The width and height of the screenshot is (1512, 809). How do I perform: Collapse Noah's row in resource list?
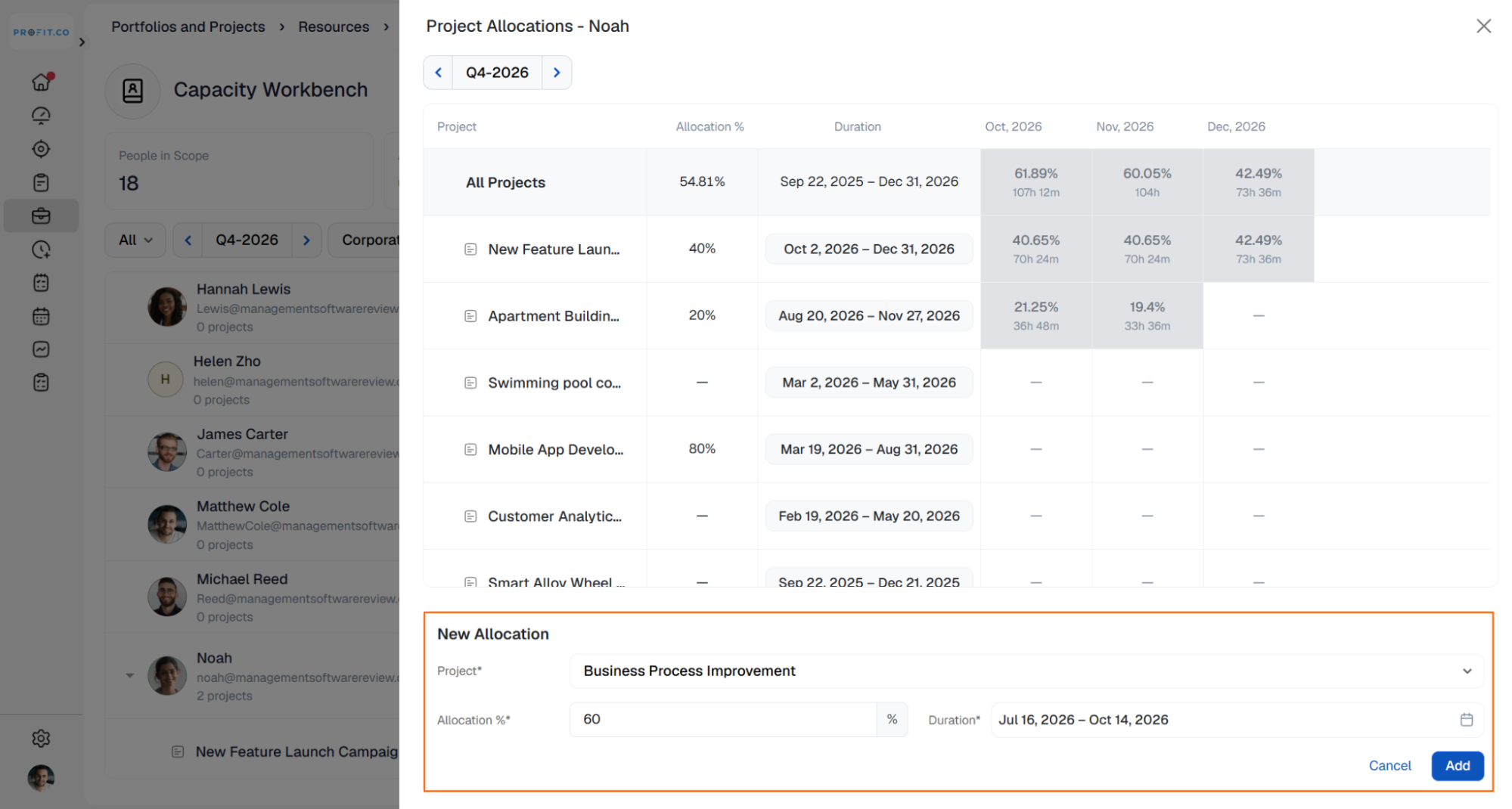pyautogui.click(x=129, y=676)
